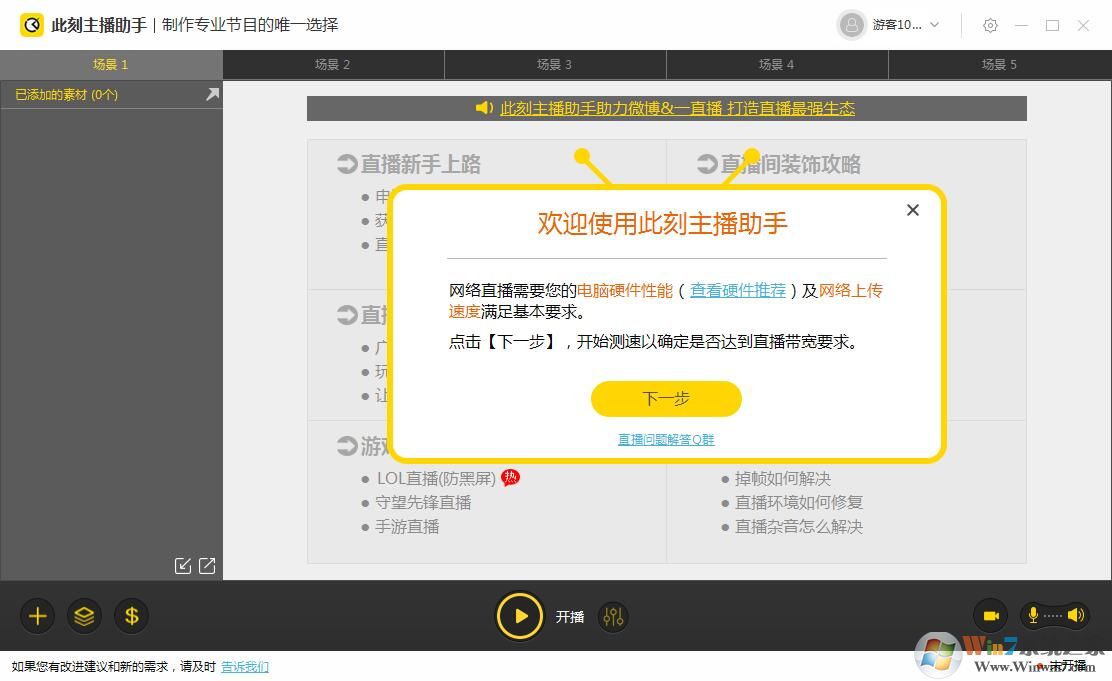Screen dimensions: 1112x681
Task: Click the edit icon below the material panel
Action: [x=183, y=565]
